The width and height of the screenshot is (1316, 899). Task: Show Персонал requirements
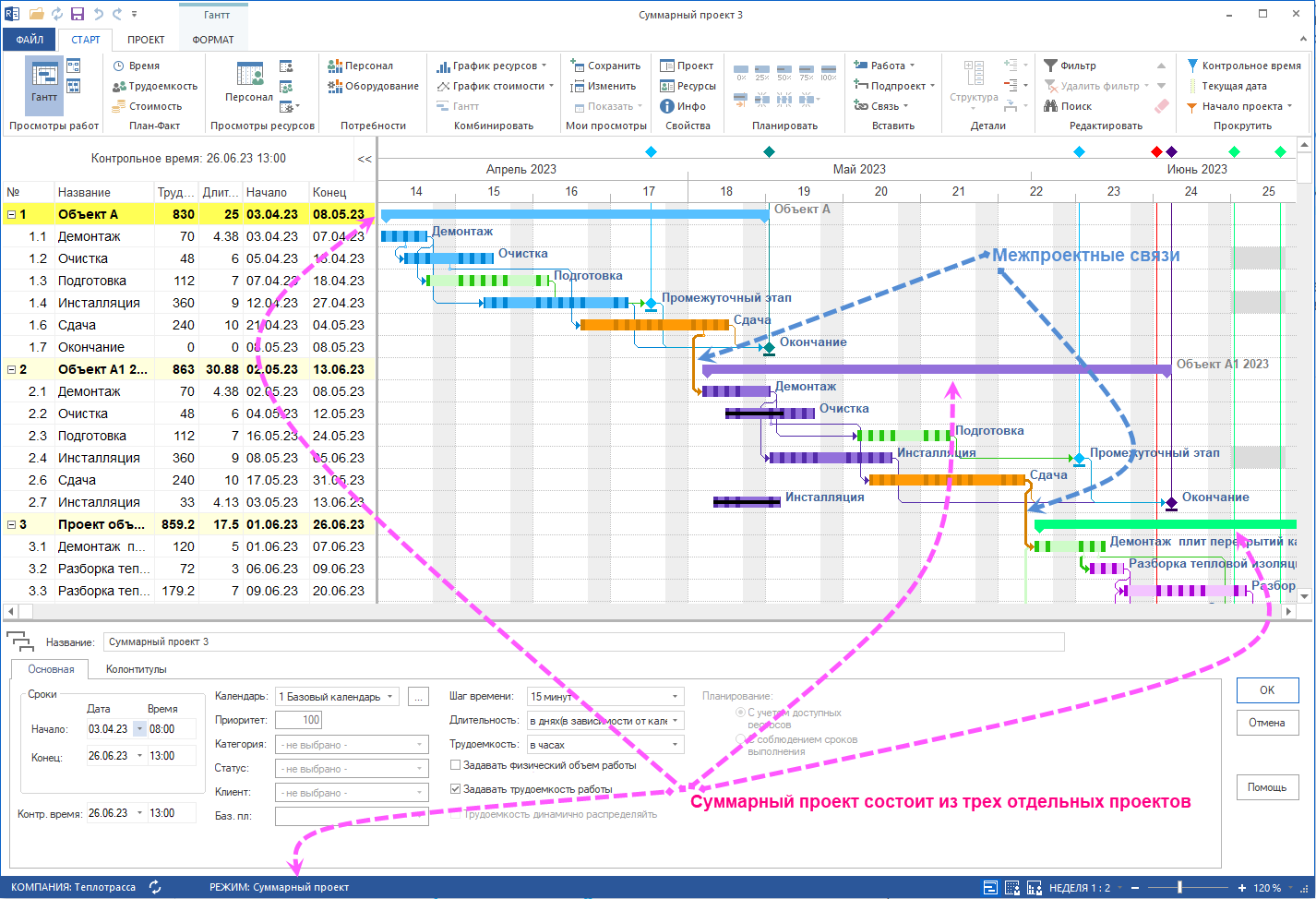click(360, 66)
